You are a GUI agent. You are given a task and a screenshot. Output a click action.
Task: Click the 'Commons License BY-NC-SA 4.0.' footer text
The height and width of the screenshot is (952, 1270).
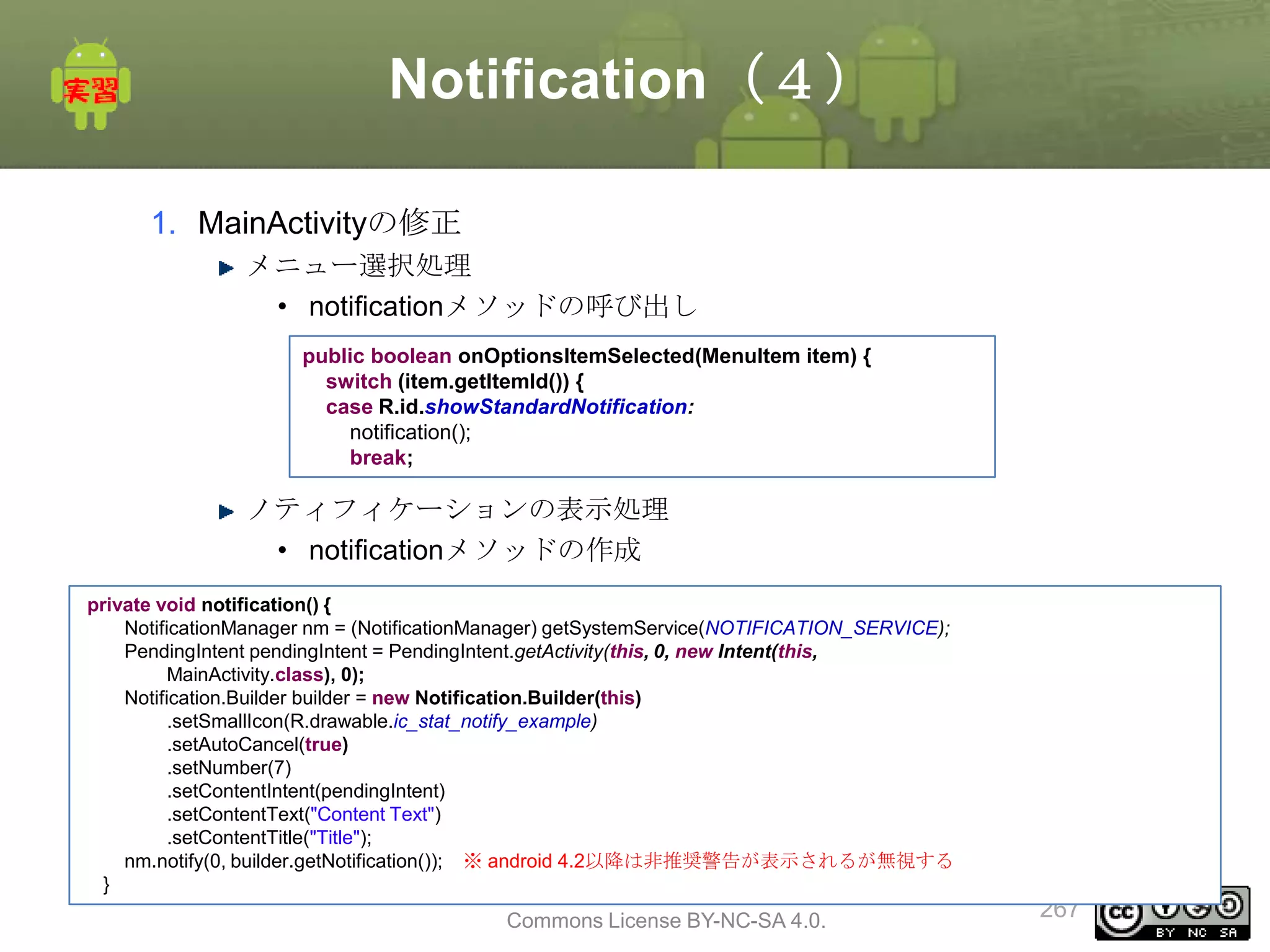click(x=666, y=921)
